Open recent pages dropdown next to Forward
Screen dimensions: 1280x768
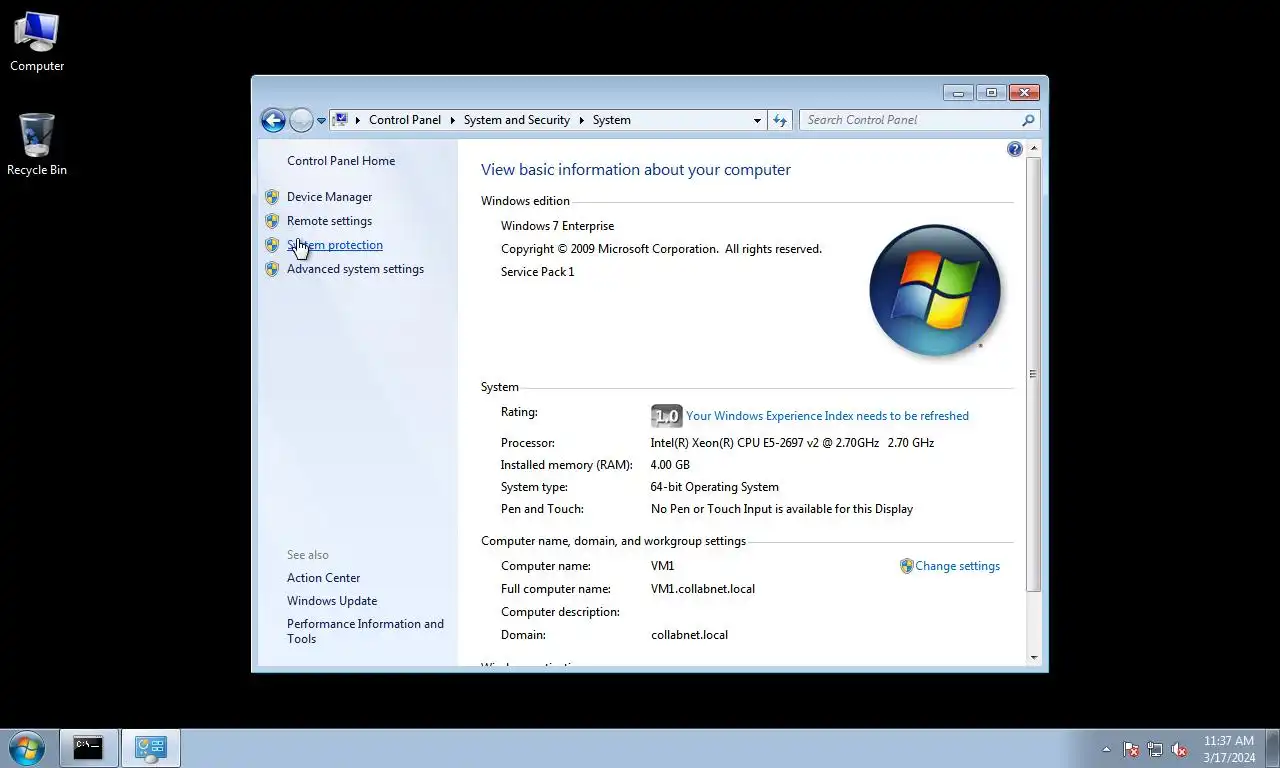point(321,120)
